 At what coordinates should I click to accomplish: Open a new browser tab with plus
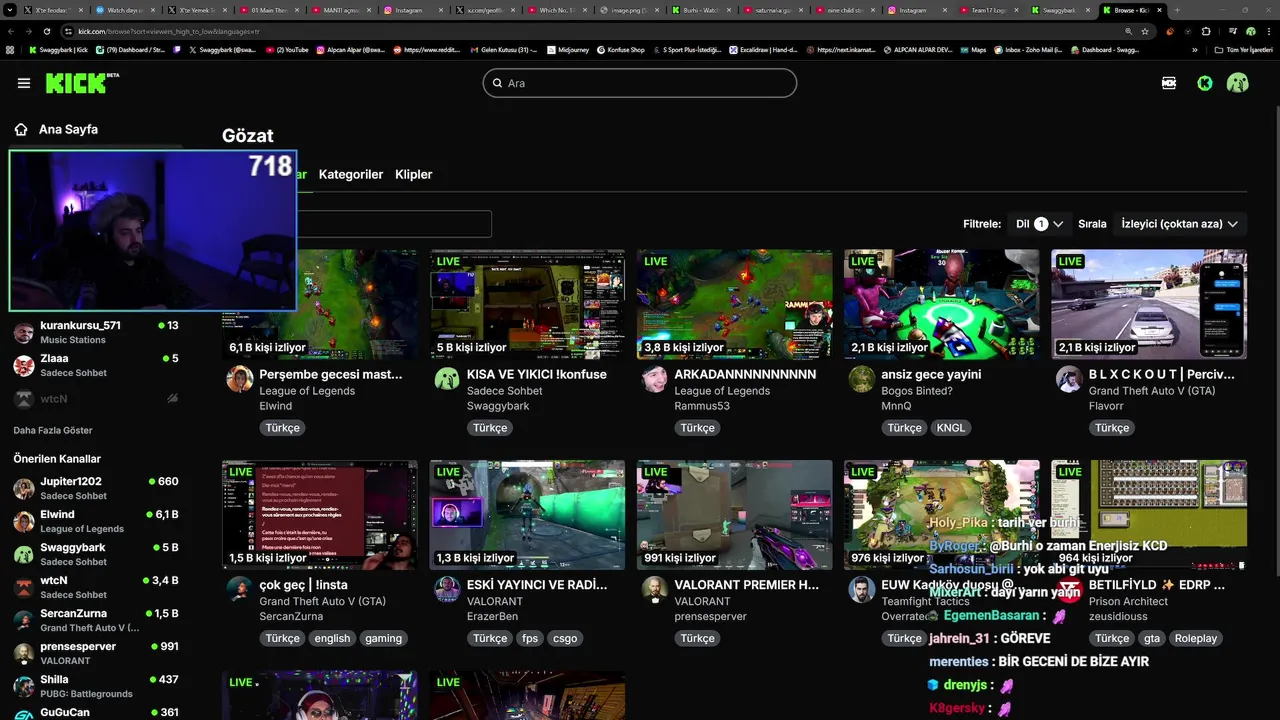(1177, 10)
